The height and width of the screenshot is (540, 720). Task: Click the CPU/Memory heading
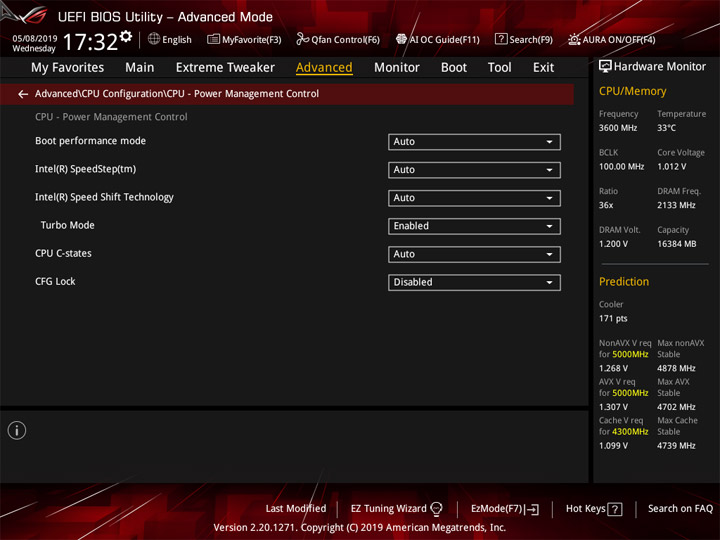point(632,91)
